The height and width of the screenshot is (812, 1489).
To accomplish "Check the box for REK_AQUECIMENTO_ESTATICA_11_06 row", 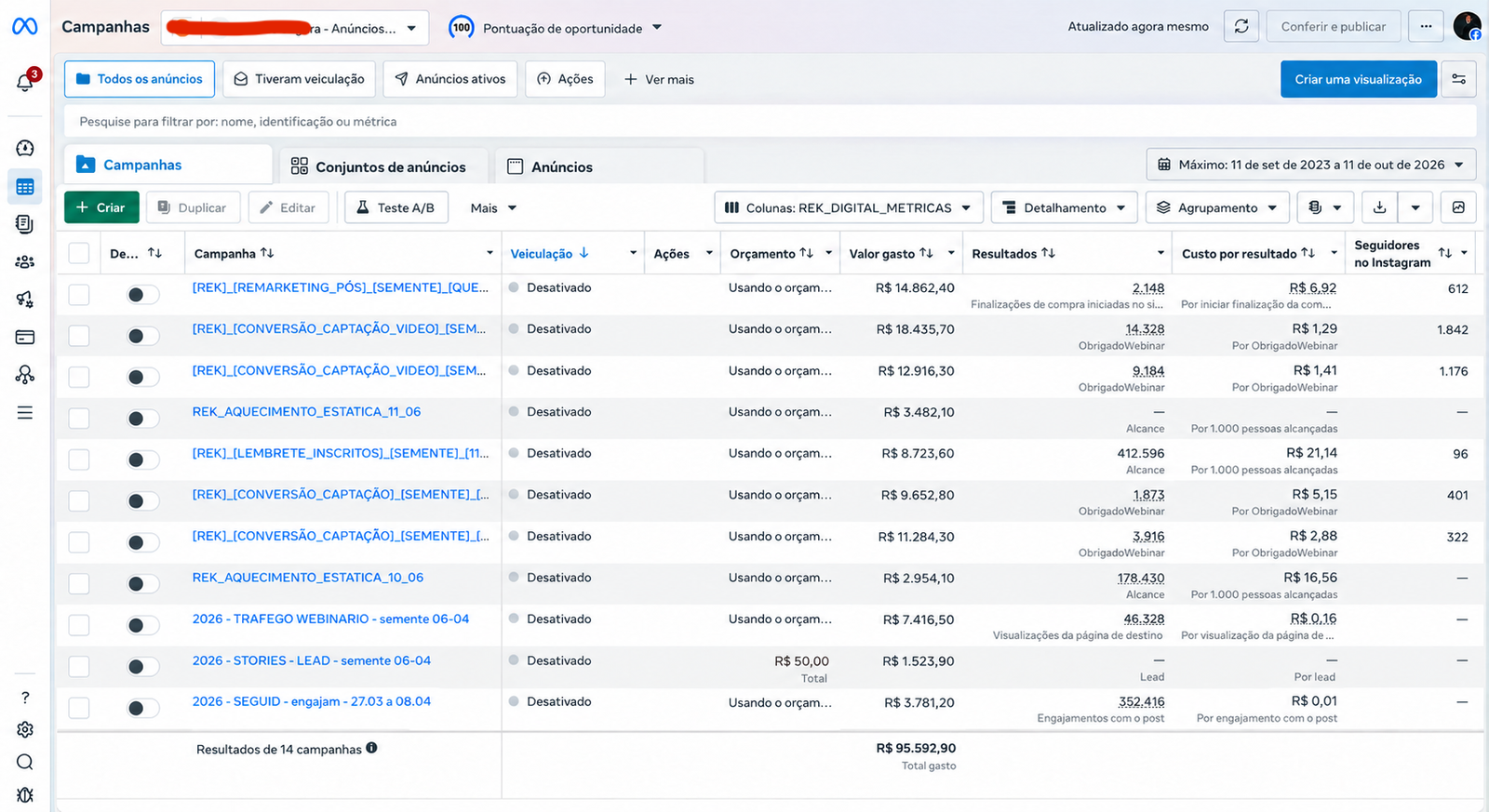I will point(79,419).
